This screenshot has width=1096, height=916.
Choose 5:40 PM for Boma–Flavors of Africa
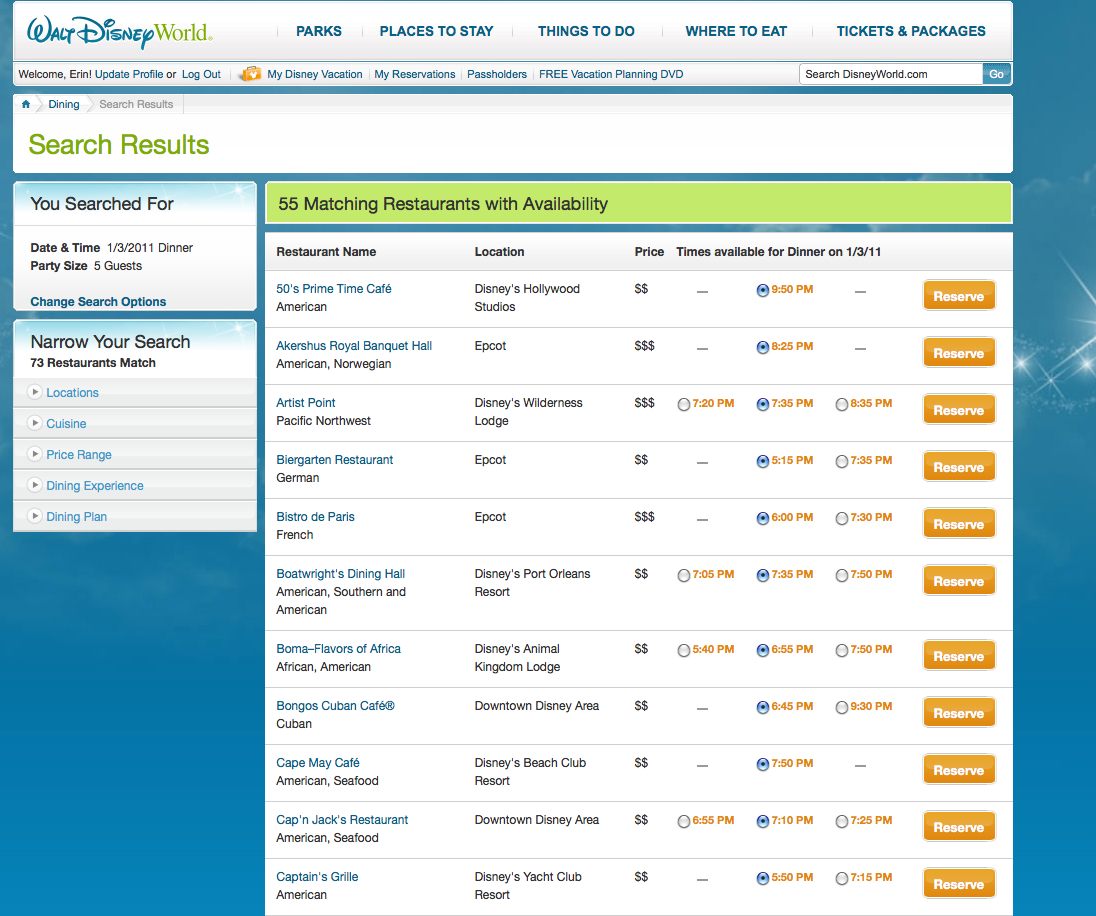click(684, 650)
